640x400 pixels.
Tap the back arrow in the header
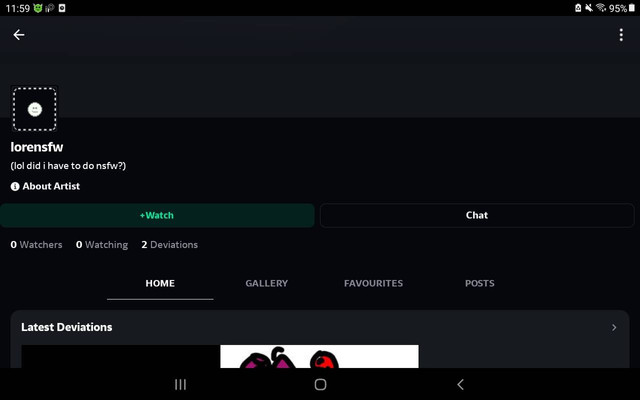coord(19,35)
